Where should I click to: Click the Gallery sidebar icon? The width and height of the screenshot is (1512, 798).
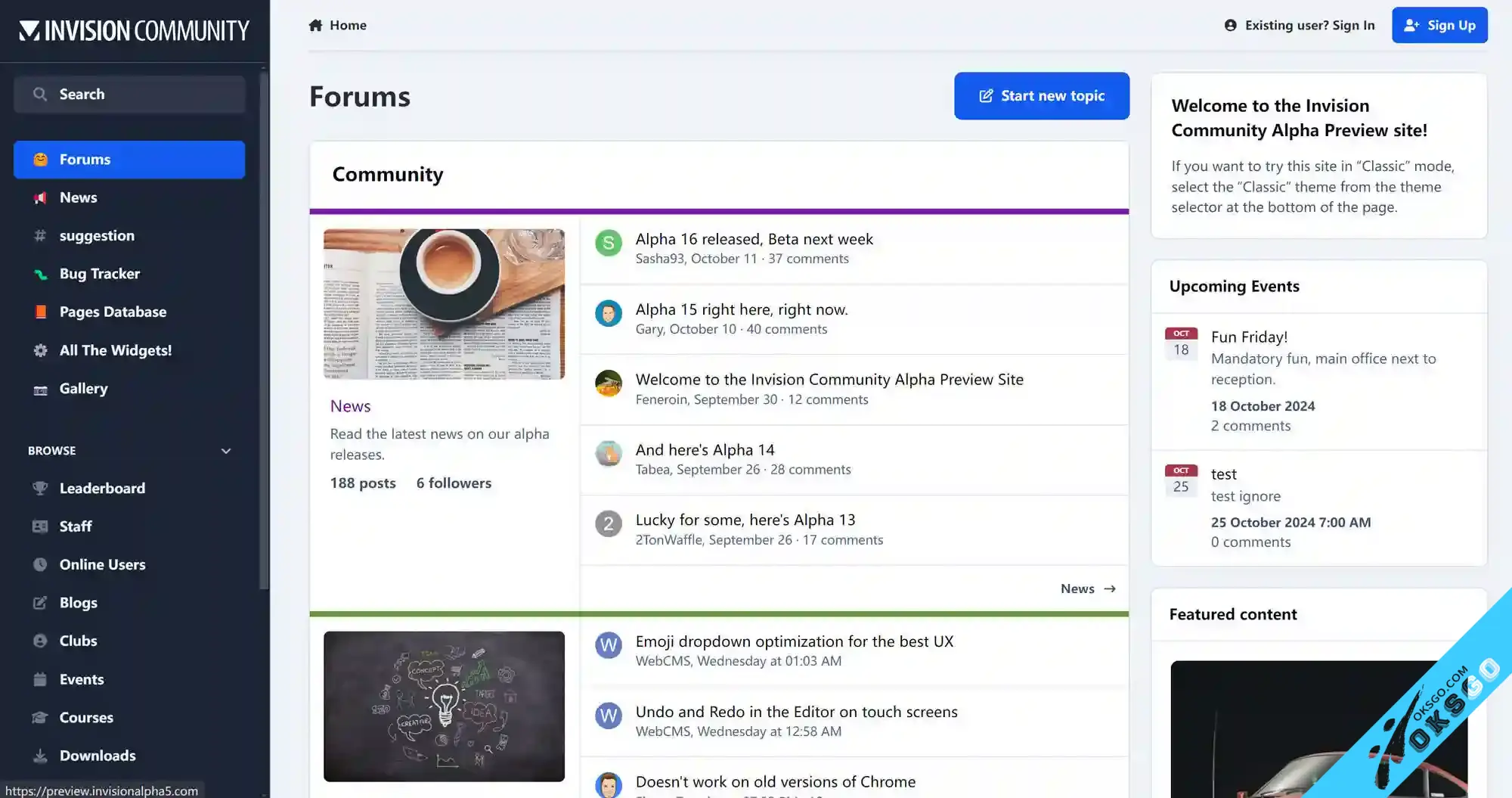click(x=40, y=390)
